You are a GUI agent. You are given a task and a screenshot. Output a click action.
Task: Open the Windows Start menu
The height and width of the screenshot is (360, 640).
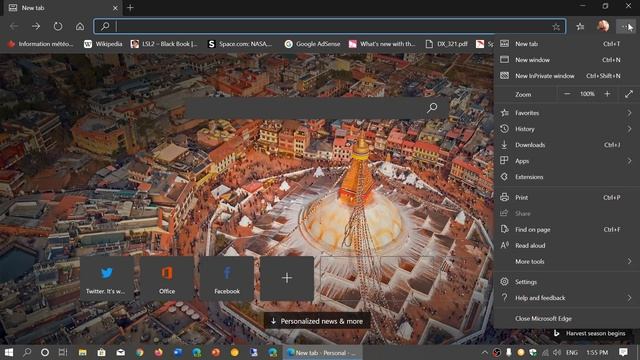pos(9,352)
